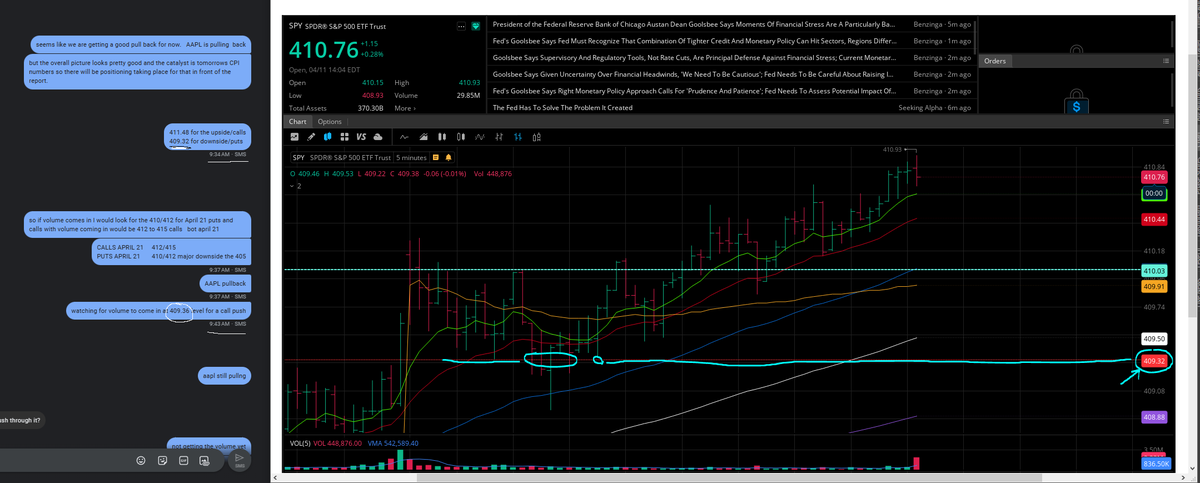The image size is (1200, 483).
Task: Click the blue candlestick indicator icon
Action: coord(327,137)
